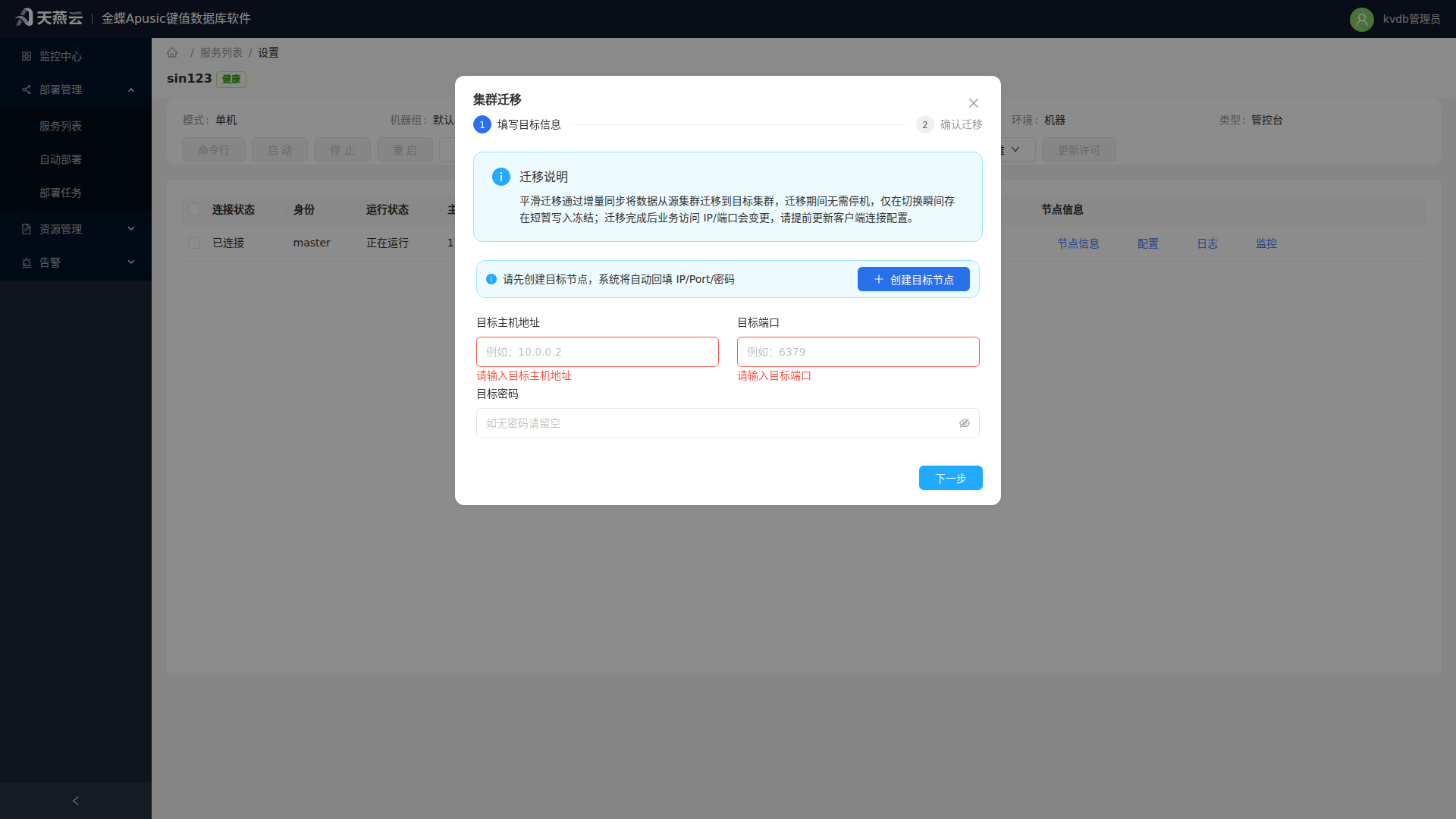Click the 下一步 button

tap(951, 478)
